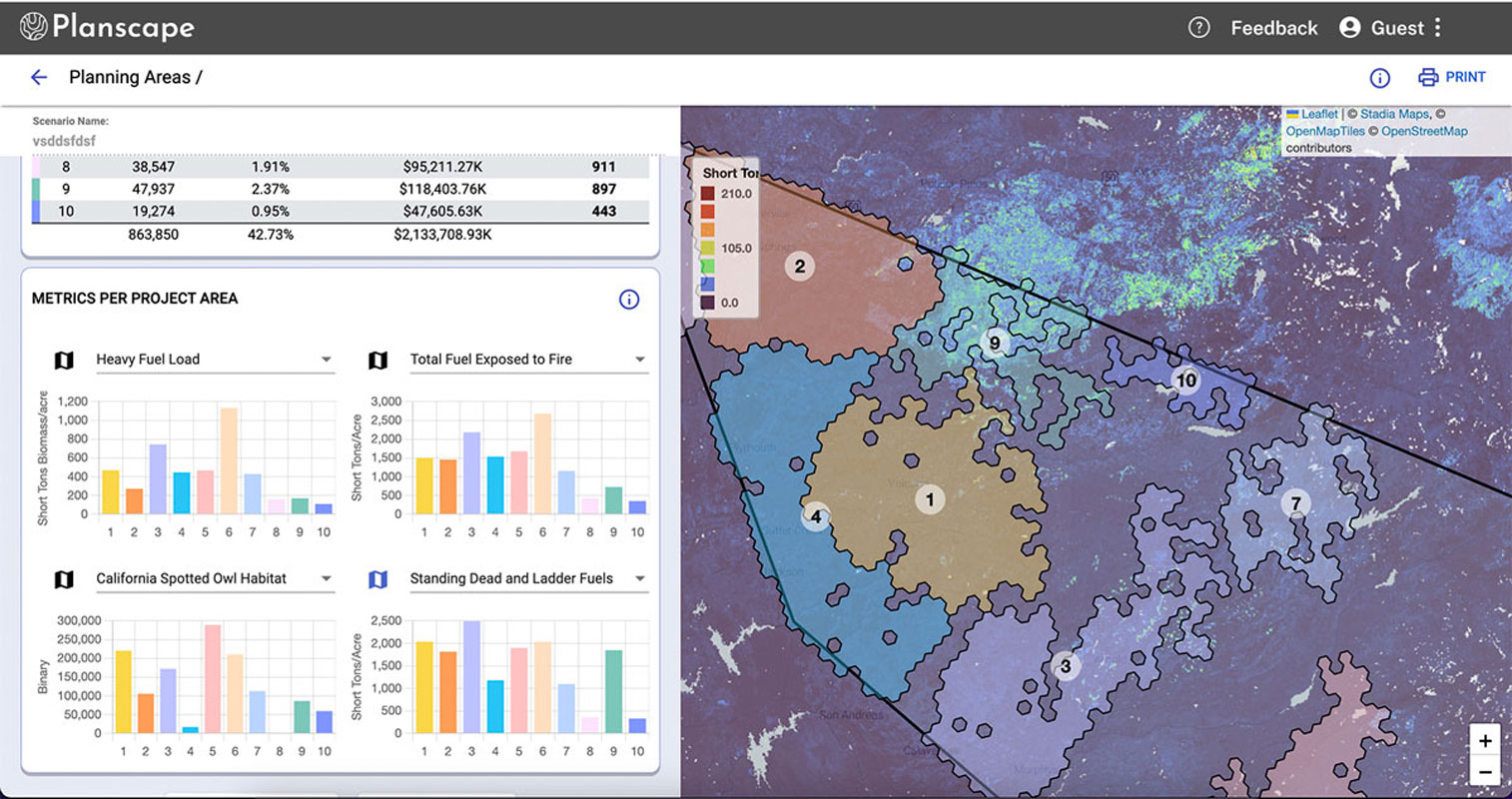Click the Guest account icon
This screenshot has height=799, width=1512.
pyautogui.click(x=1348, y=27)
